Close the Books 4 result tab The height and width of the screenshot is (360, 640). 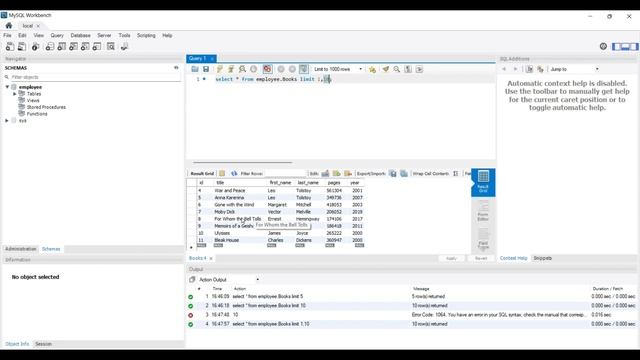(211, 258)
